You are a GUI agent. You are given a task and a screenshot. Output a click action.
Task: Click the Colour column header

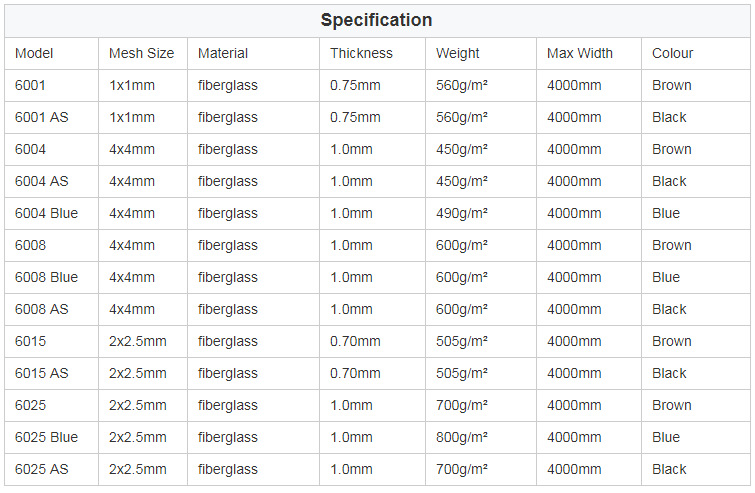pyautogui.click(x=672, y=53)
